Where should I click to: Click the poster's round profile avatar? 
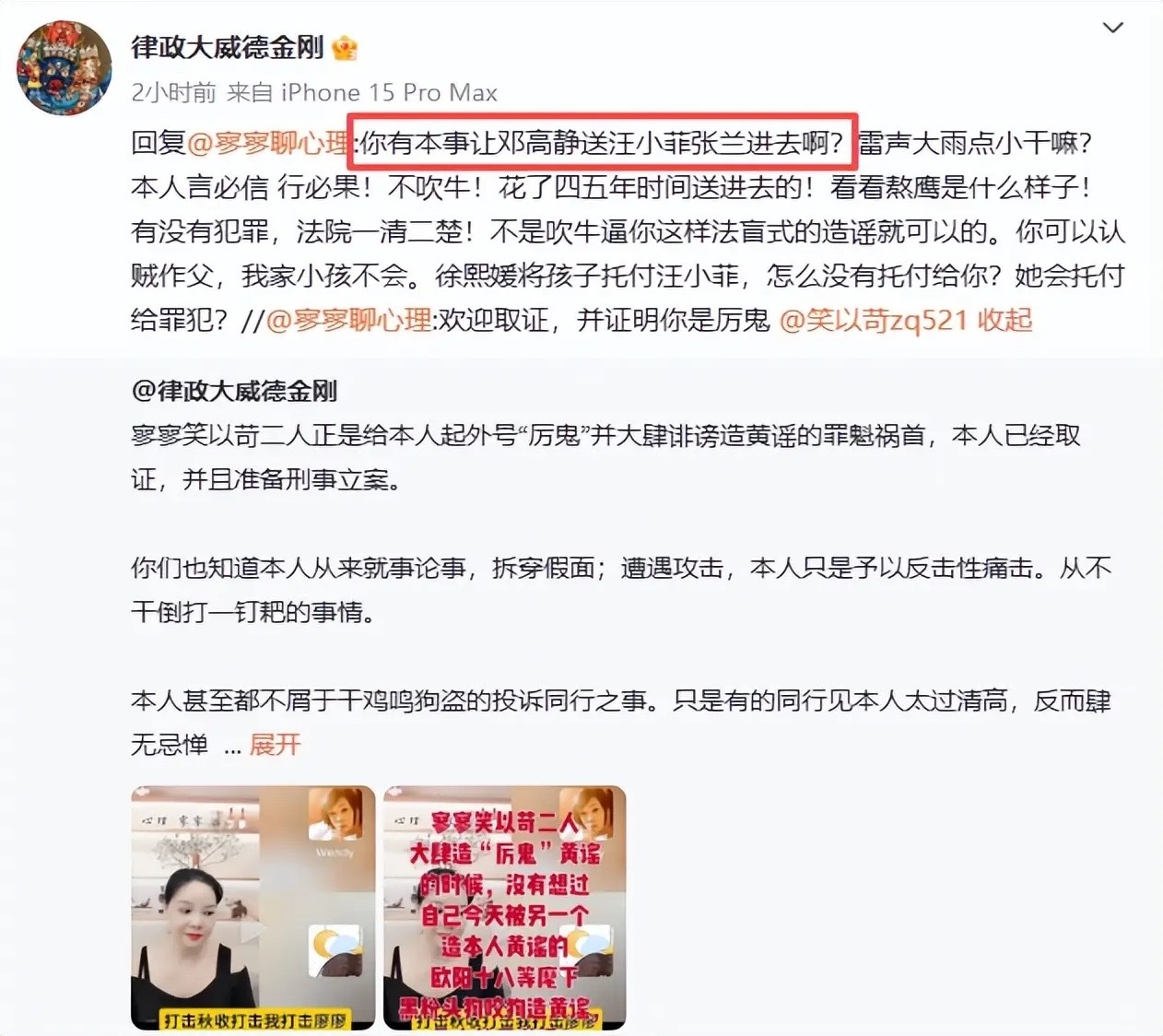65,69
